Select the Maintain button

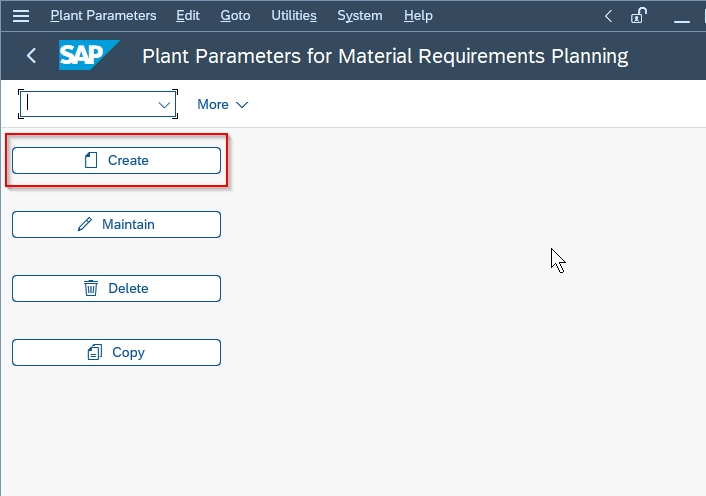point(116,224)
